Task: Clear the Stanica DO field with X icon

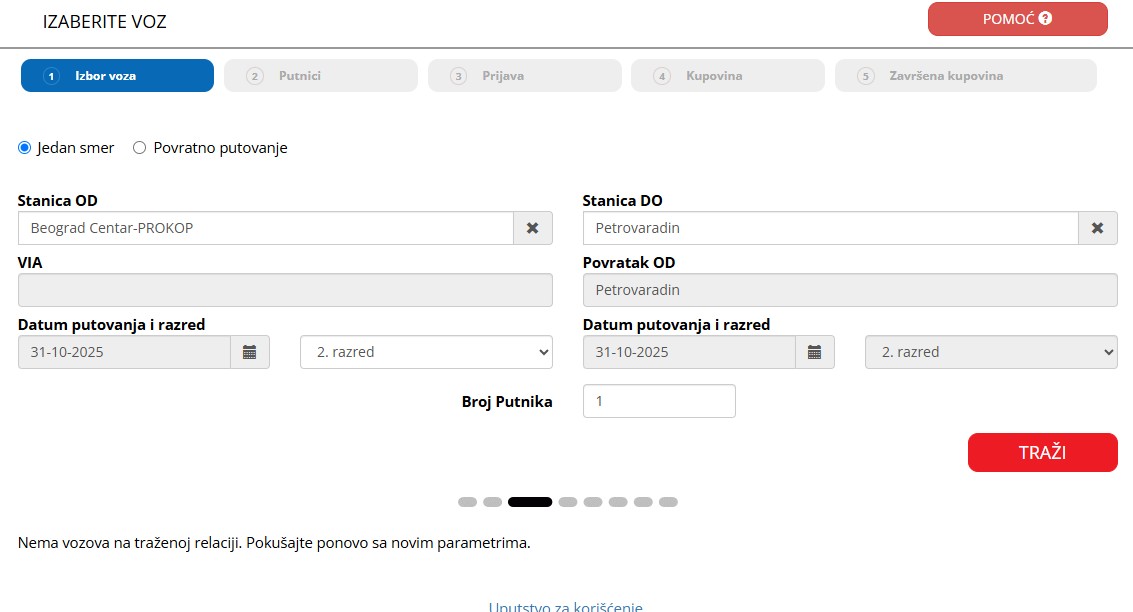Action: [1097, 228]
